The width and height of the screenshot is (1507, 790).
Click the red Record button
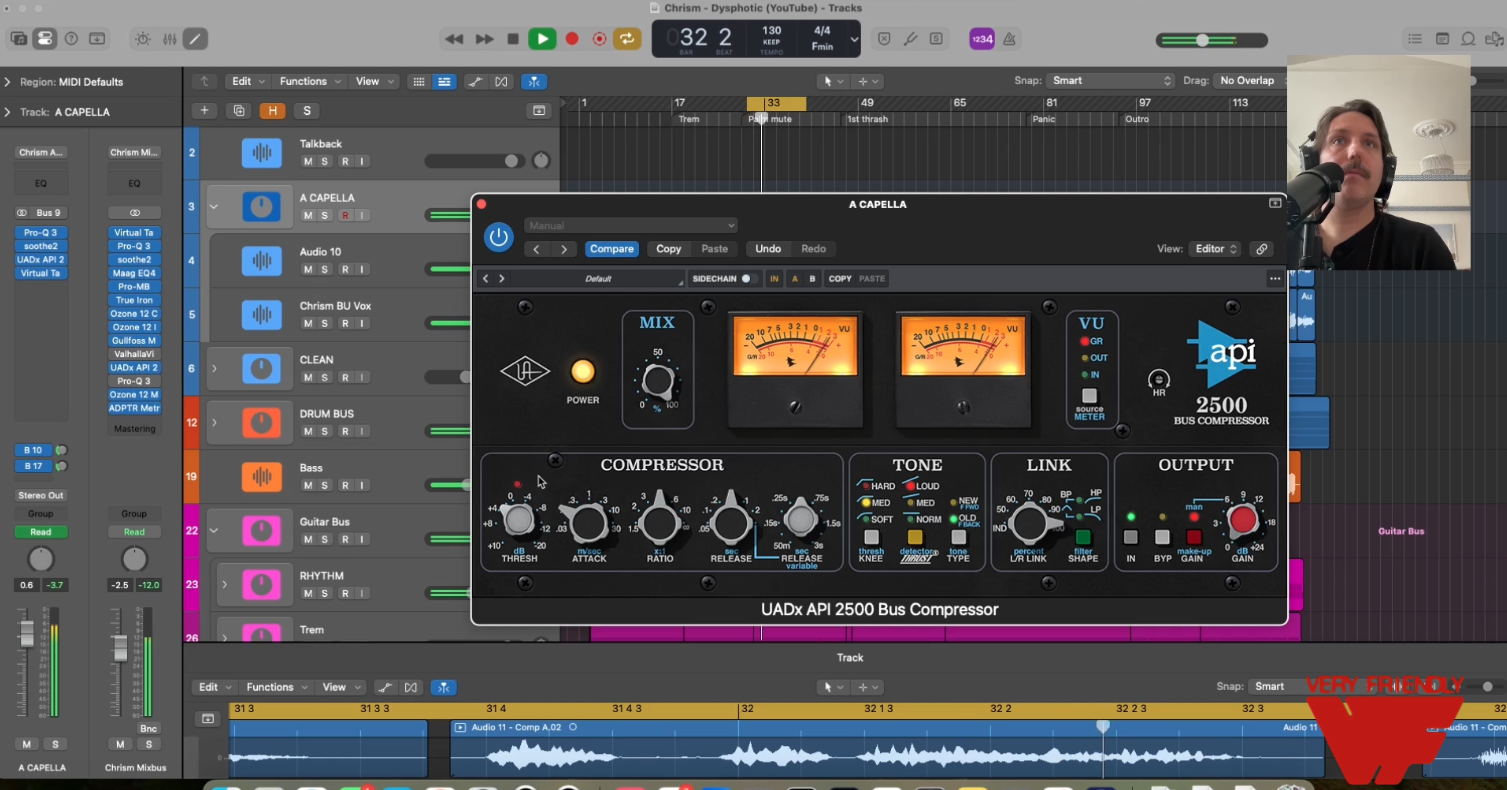pos(572,39)
